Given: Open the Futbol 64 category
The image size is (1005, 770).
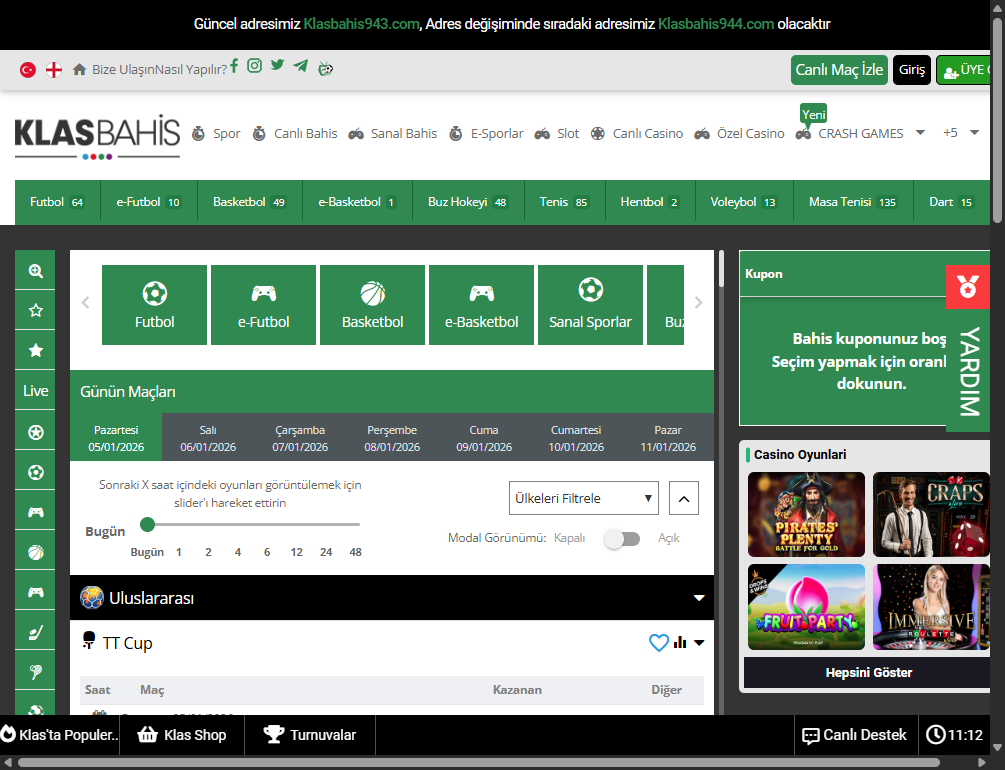Looking at the screenshot, I should [x=56, y=202].
